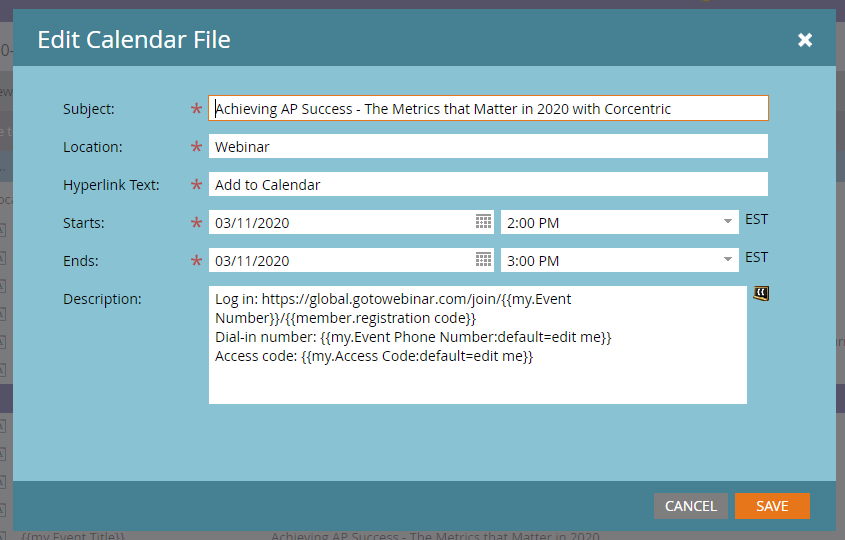Open the Starts date calendar picker
This screenshot has height=540, width=845.
(483, 222)
